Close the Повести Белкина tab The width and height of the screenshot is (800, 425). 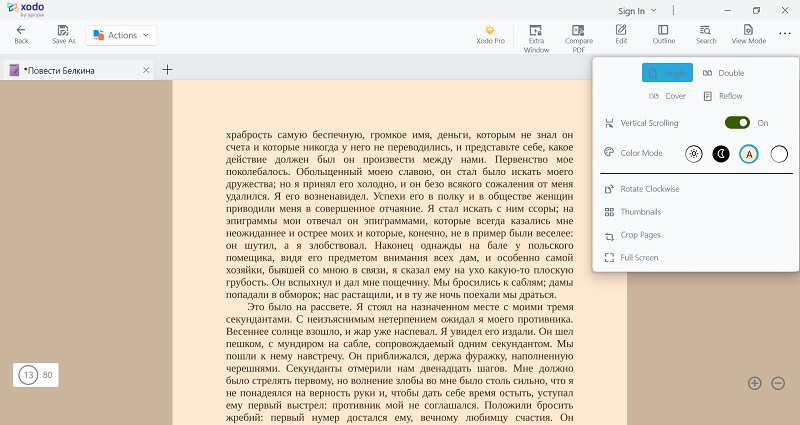[x=146, y=70]
